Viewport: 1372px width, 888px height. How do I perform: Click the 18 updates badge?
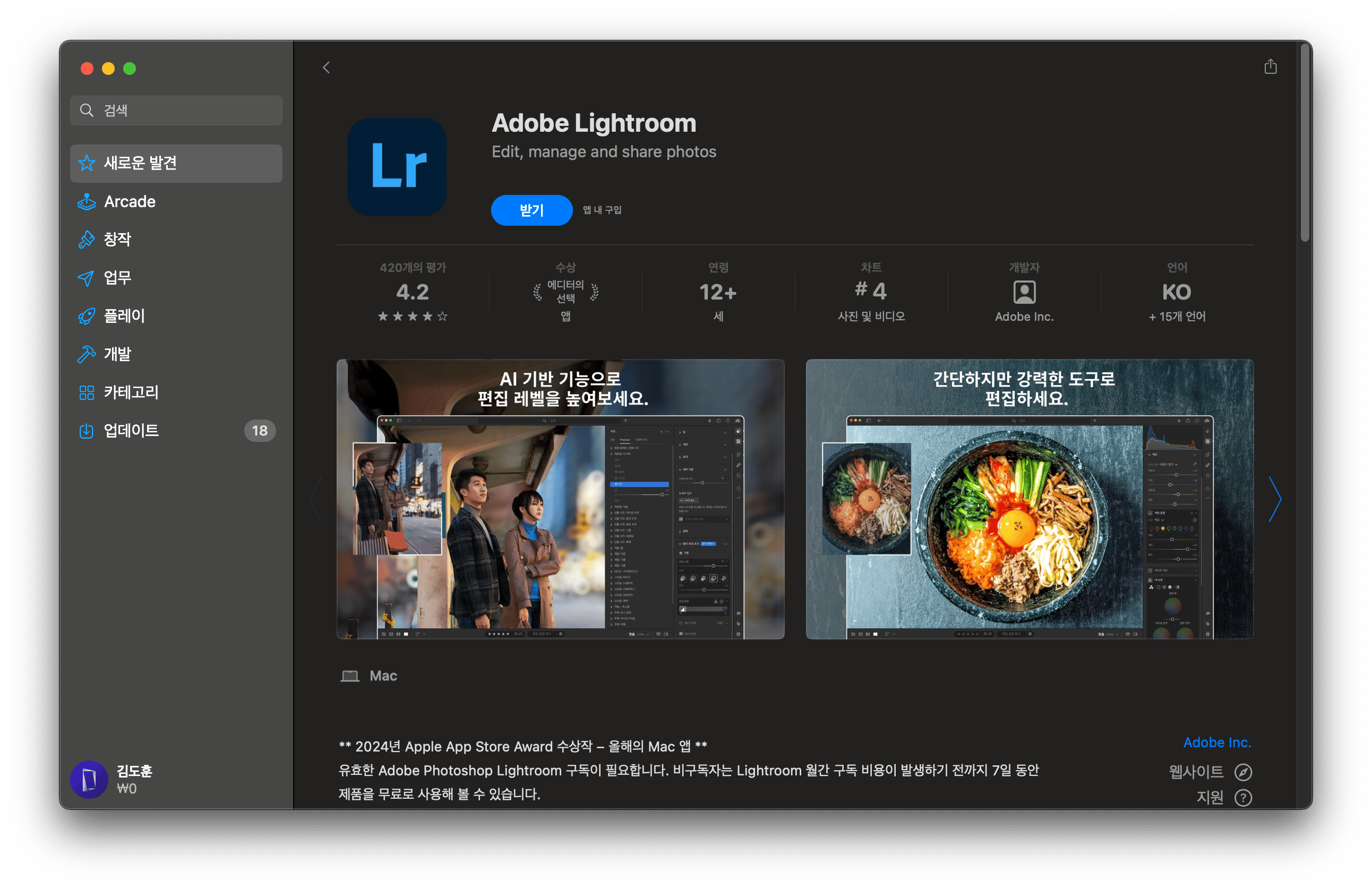point(260,431)
